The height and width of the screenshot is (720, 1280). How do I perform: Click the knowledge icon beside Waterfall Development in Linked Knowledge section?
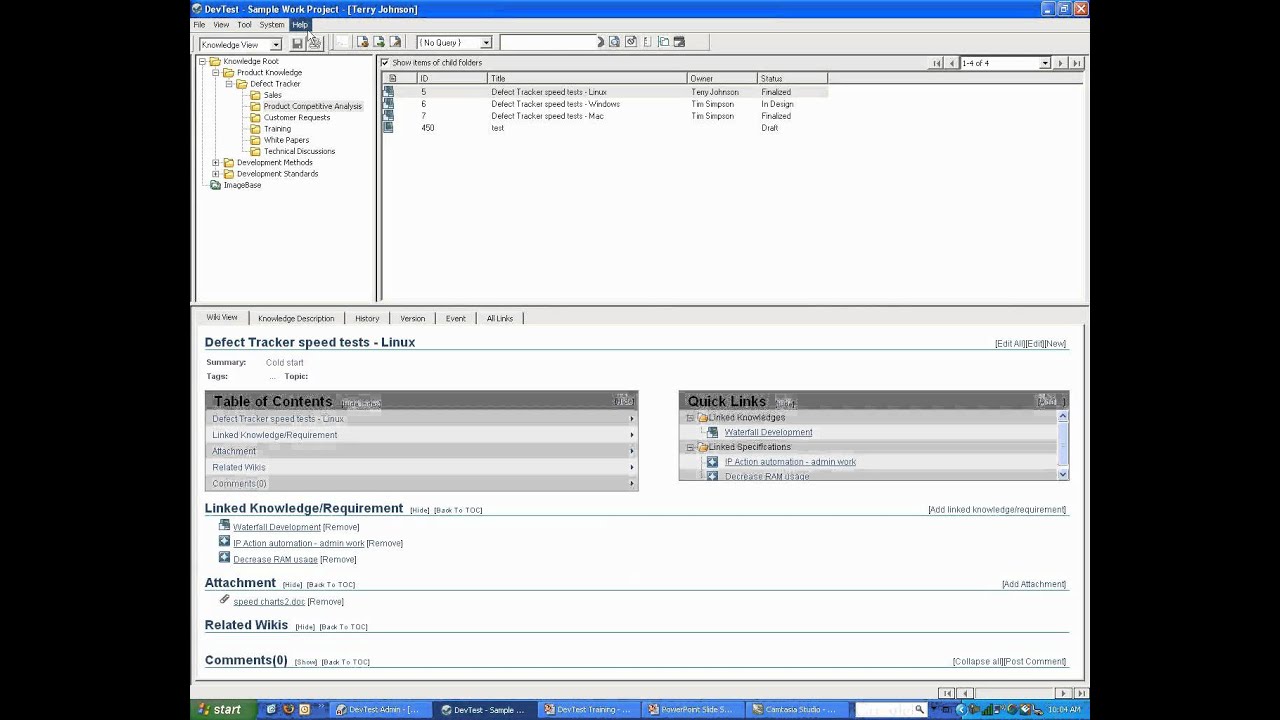click(224, 526)
